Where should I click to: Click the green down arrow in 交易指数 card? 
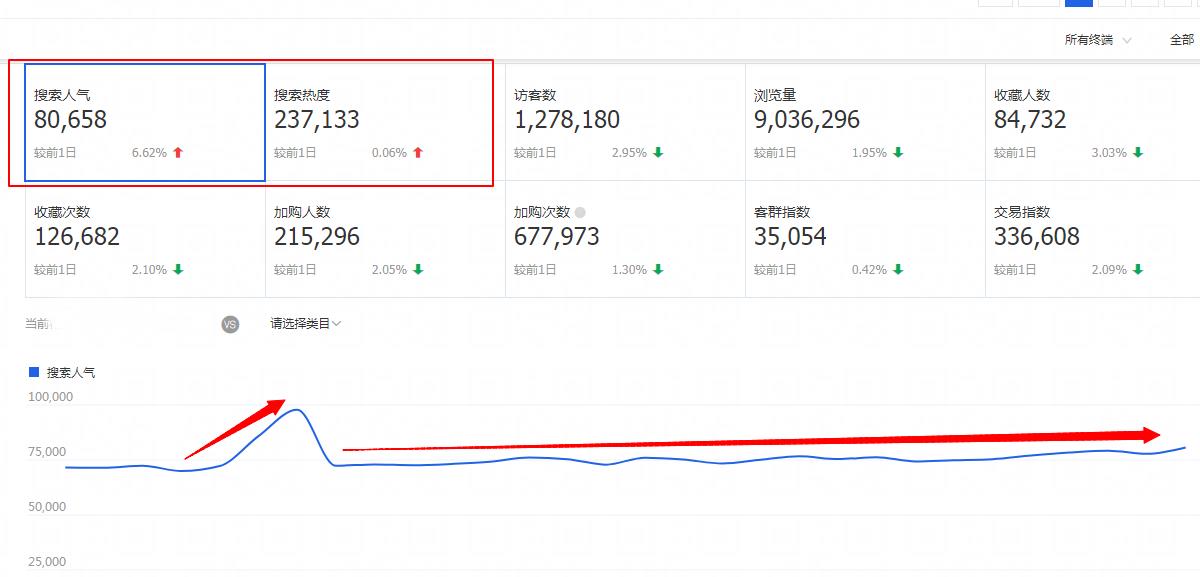point(1138,270)
